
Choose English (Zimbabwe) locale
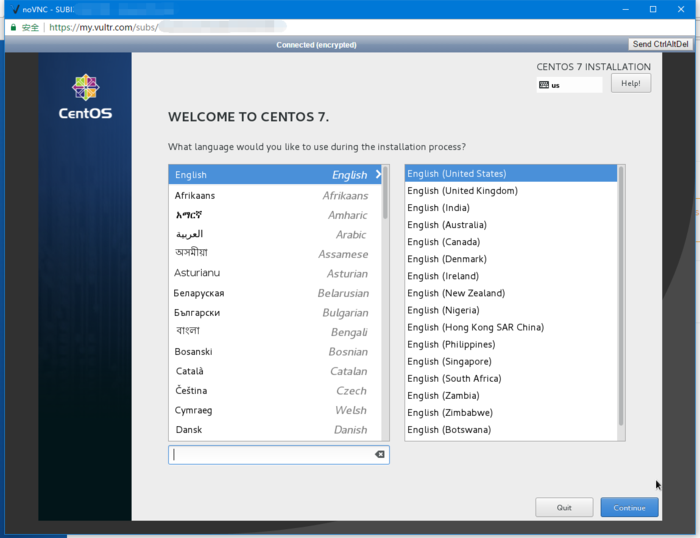(511, 413)
